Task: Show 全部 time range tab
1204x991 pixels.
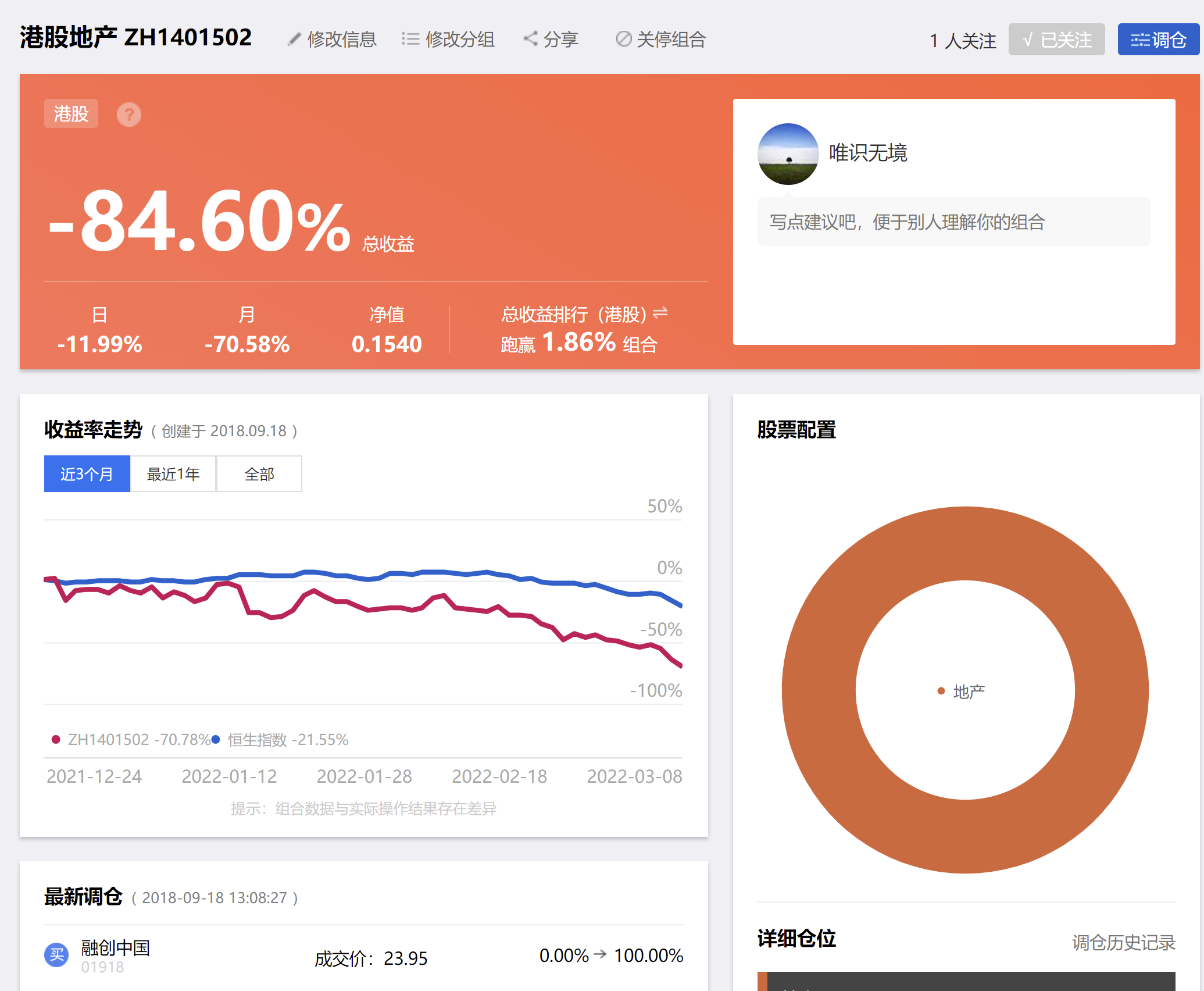Action: point(259,474)
